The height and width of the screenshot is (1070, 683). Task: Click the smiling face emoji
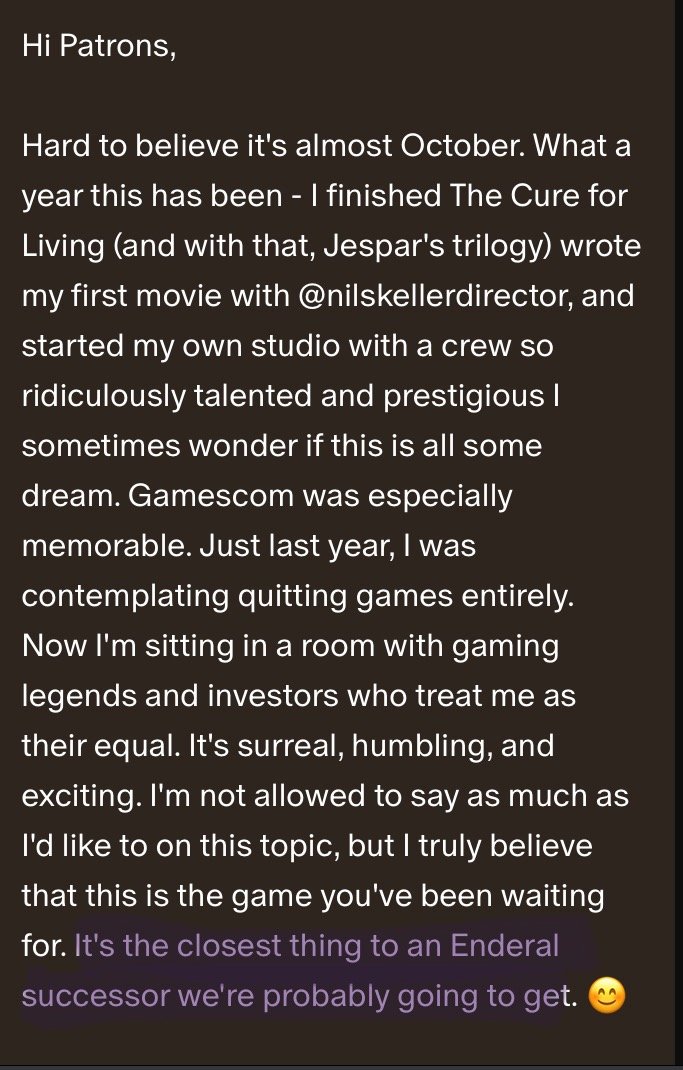608,997
